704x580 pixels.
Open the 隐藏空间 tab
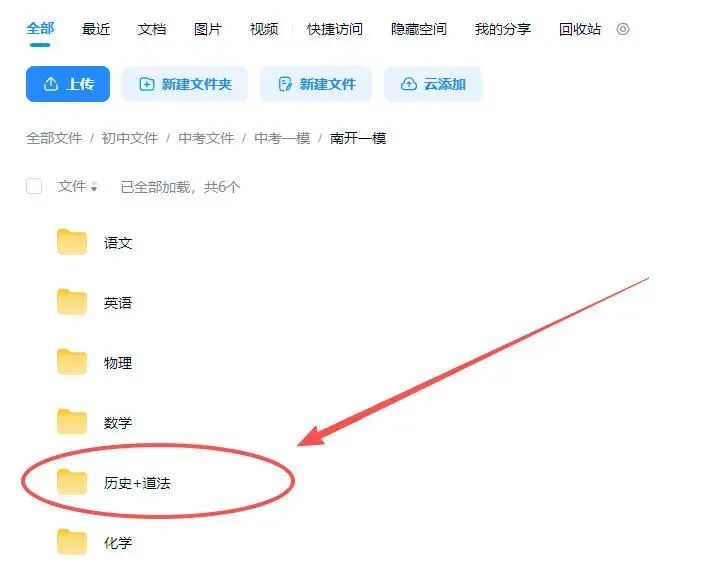pyautogui.click(x=419, y=29)
